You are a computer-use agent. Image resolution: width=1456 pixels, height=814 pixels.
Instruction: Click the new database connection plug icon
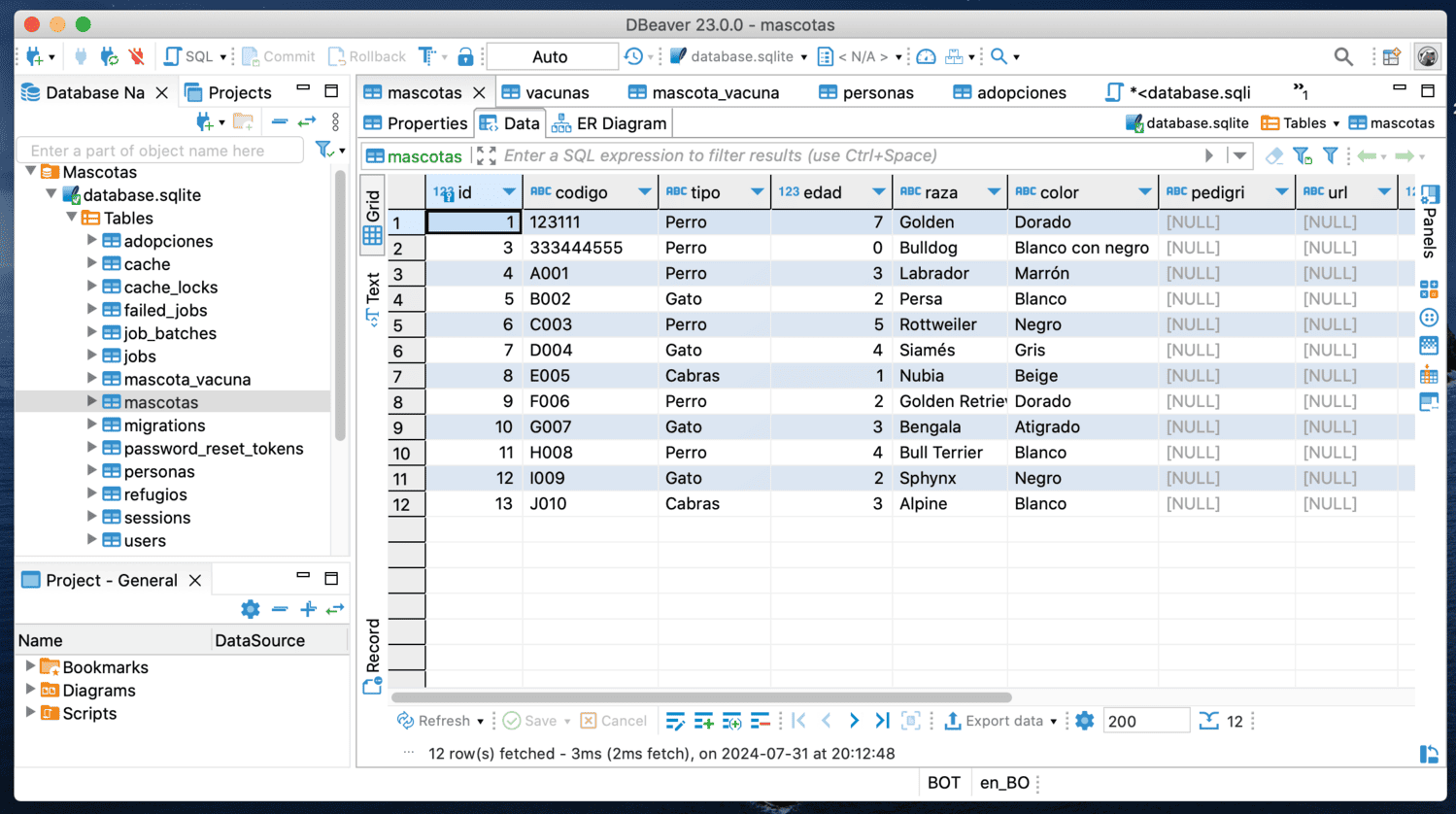35,57
